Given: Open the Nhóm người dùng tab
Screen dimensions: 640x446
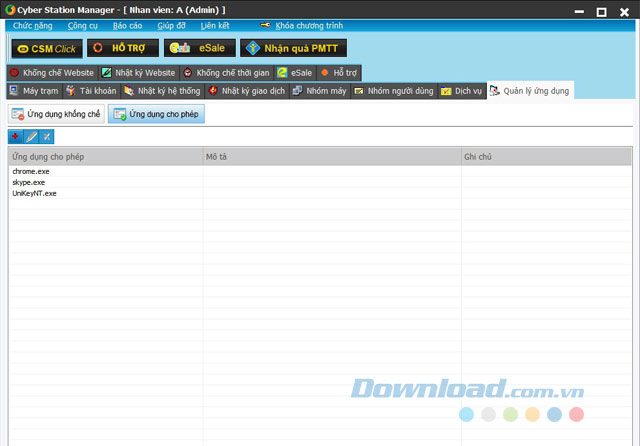Looking at the screenshot, I should pos(394,91).
